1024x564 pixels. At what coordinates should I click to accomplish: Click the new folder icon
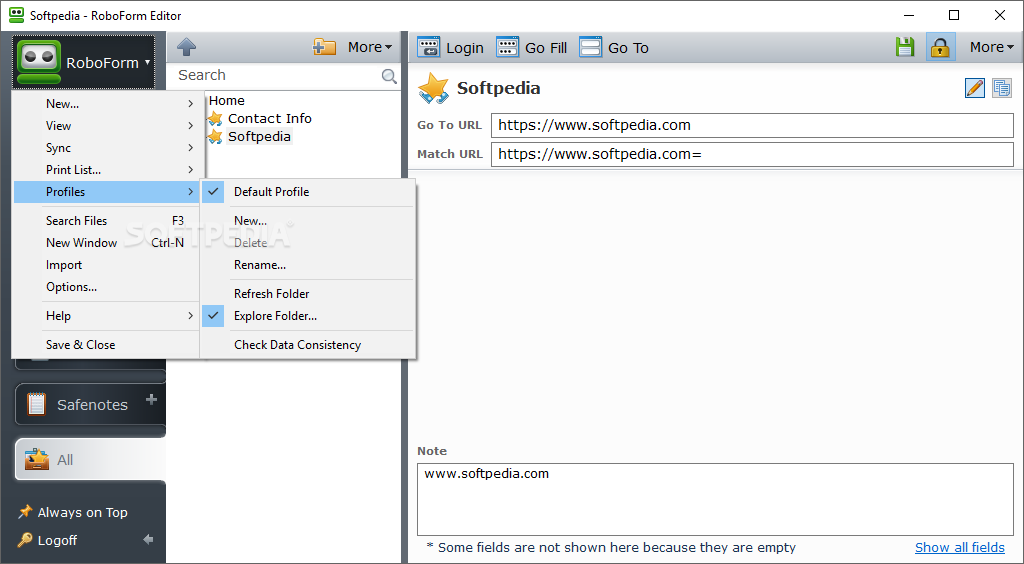[x=324, y=47]
